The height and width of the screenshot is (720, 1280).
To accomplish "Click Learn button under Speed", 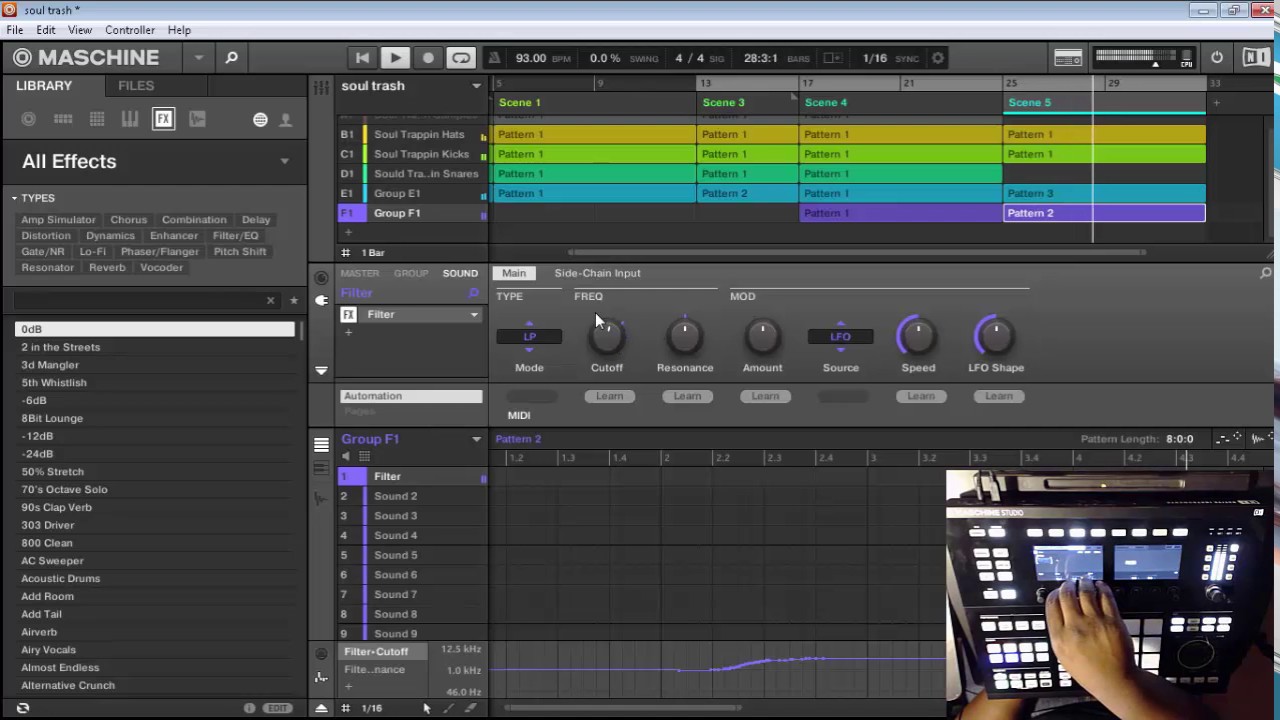I will (x=921, y=396).
